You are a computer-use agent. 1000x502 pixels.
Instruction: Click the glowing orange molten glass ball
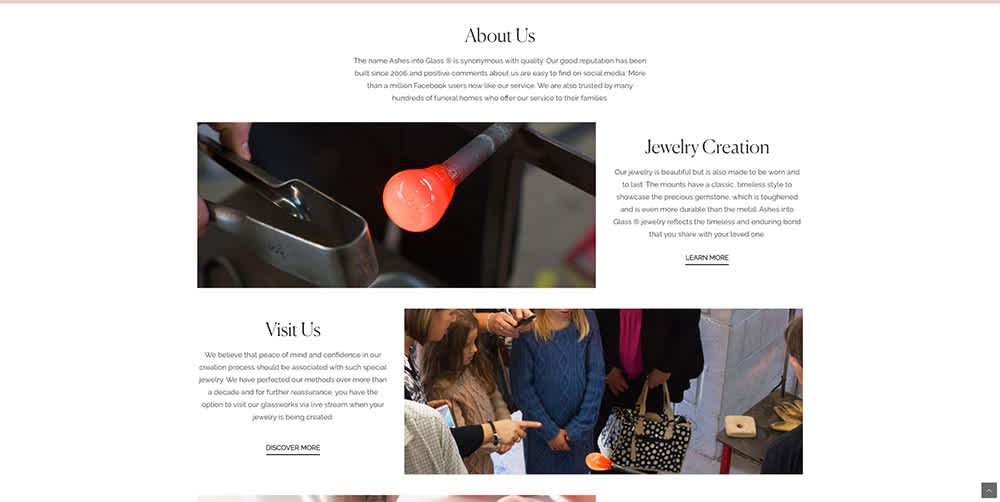pos(418,198)
